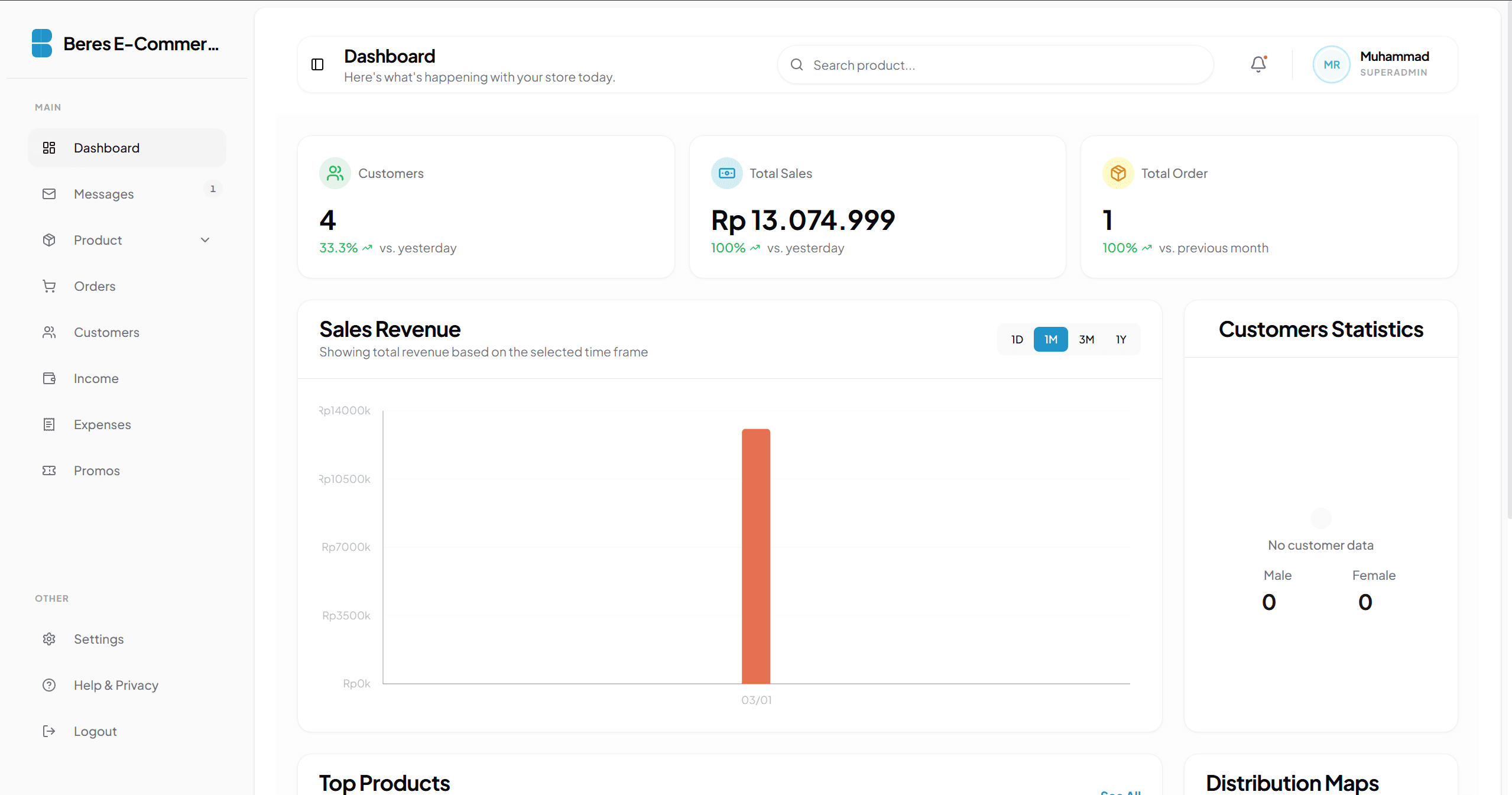Click the Messages unread badge showing 1
Screen dimensions: 1512x795
pyautogui.click(x=213, y=189)
